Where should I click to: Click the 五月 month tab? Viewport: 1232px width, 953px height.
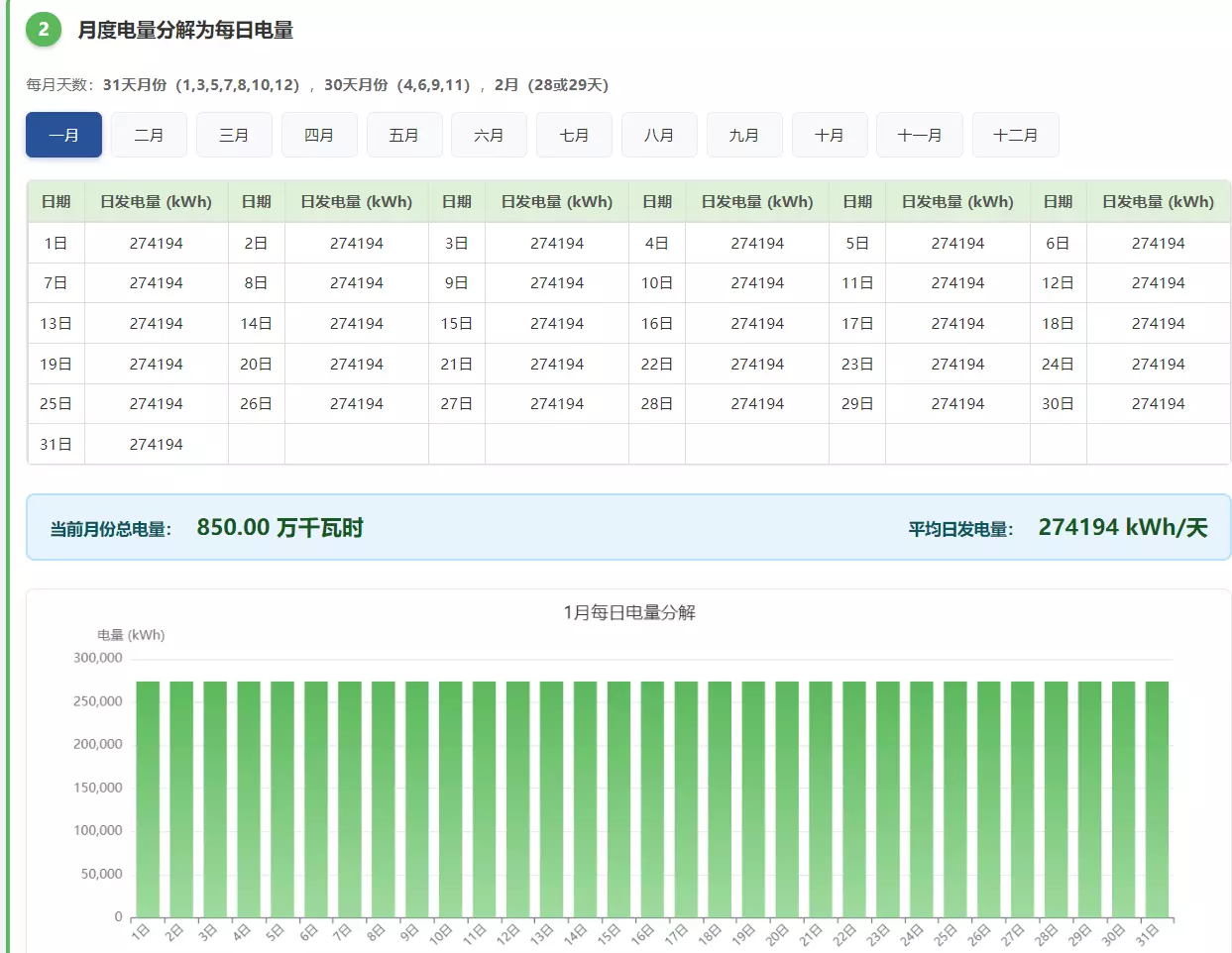pyautogui.click(x=403, y=135)
